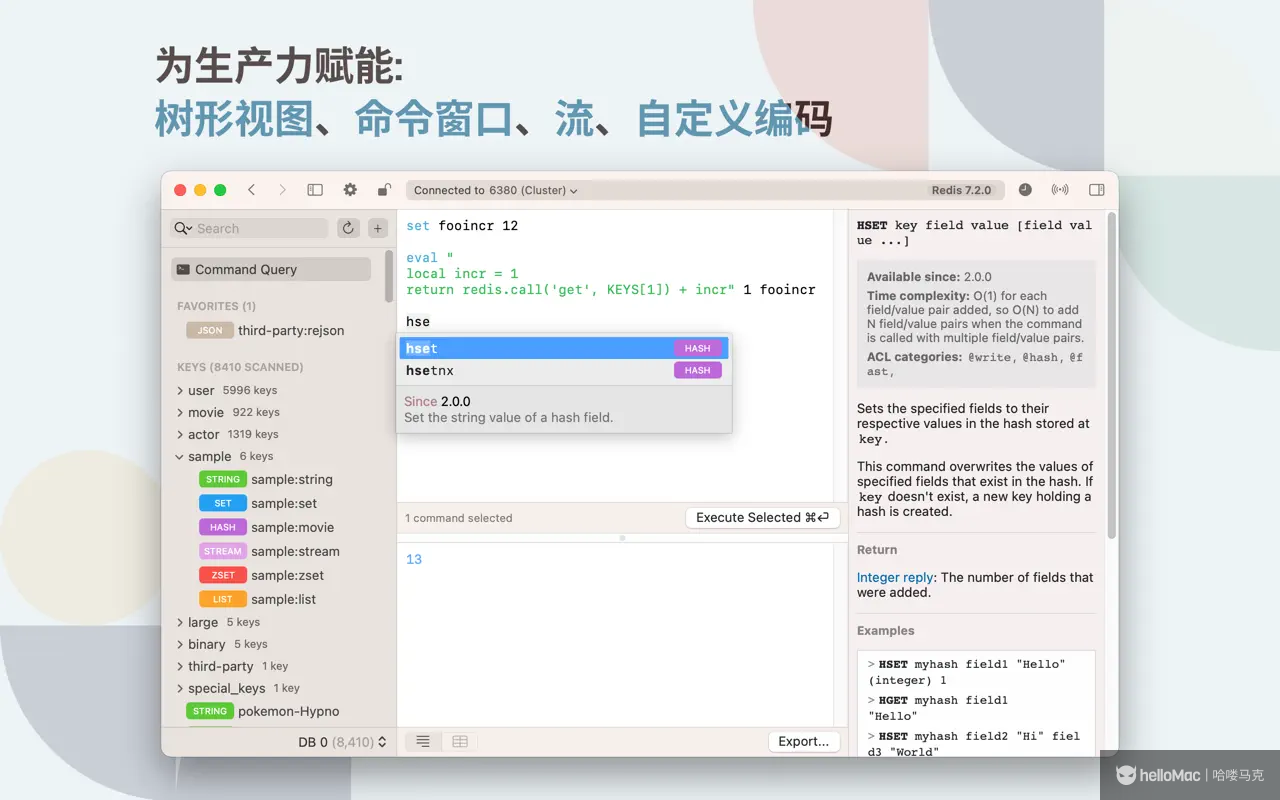Go forward with the right chevron
This screenshot has width=1280, height=800.
(x=282, y=190)
